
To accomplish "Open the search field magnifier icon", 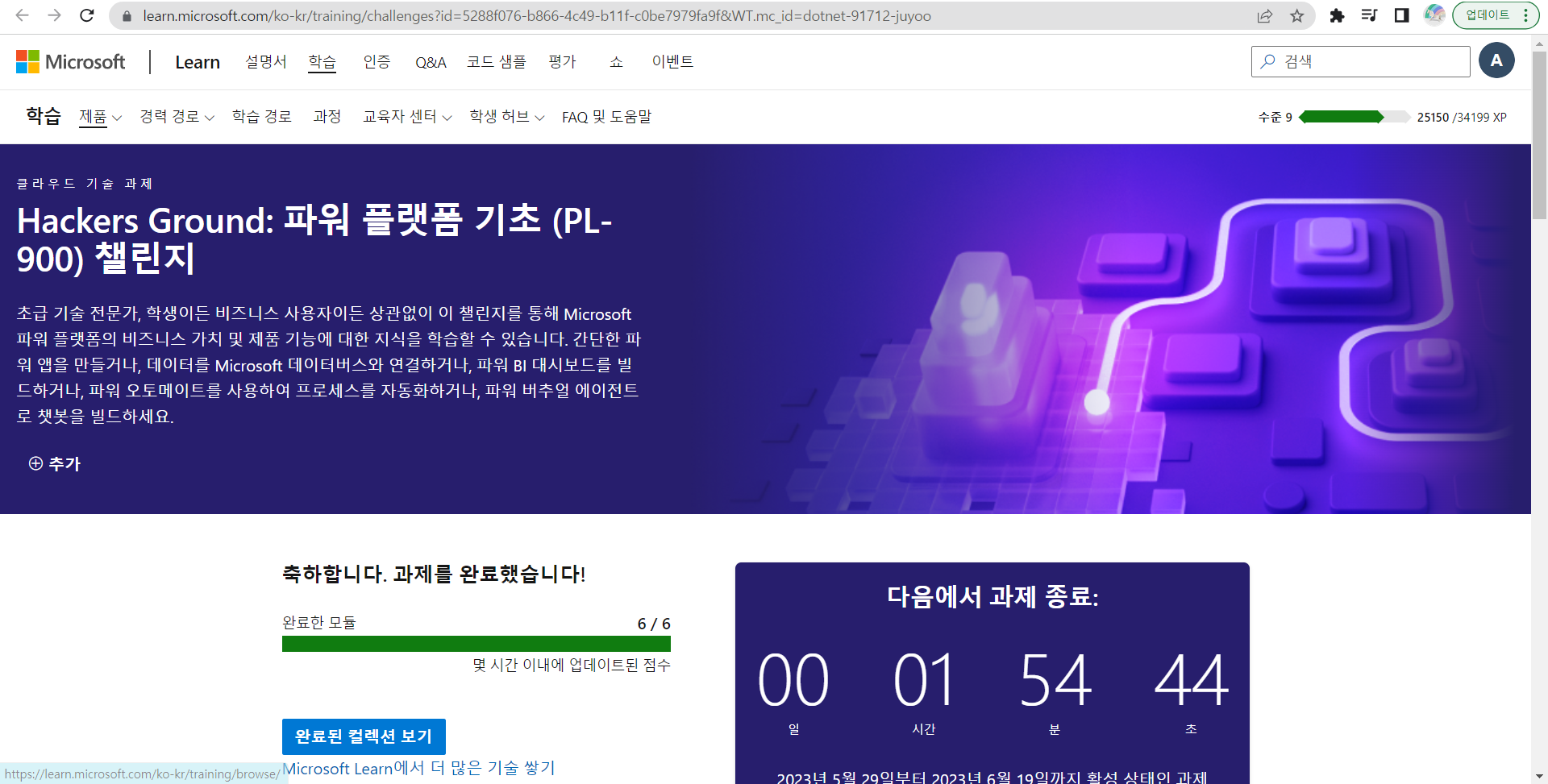I will pyautogui.click(x=1267, y=61).
